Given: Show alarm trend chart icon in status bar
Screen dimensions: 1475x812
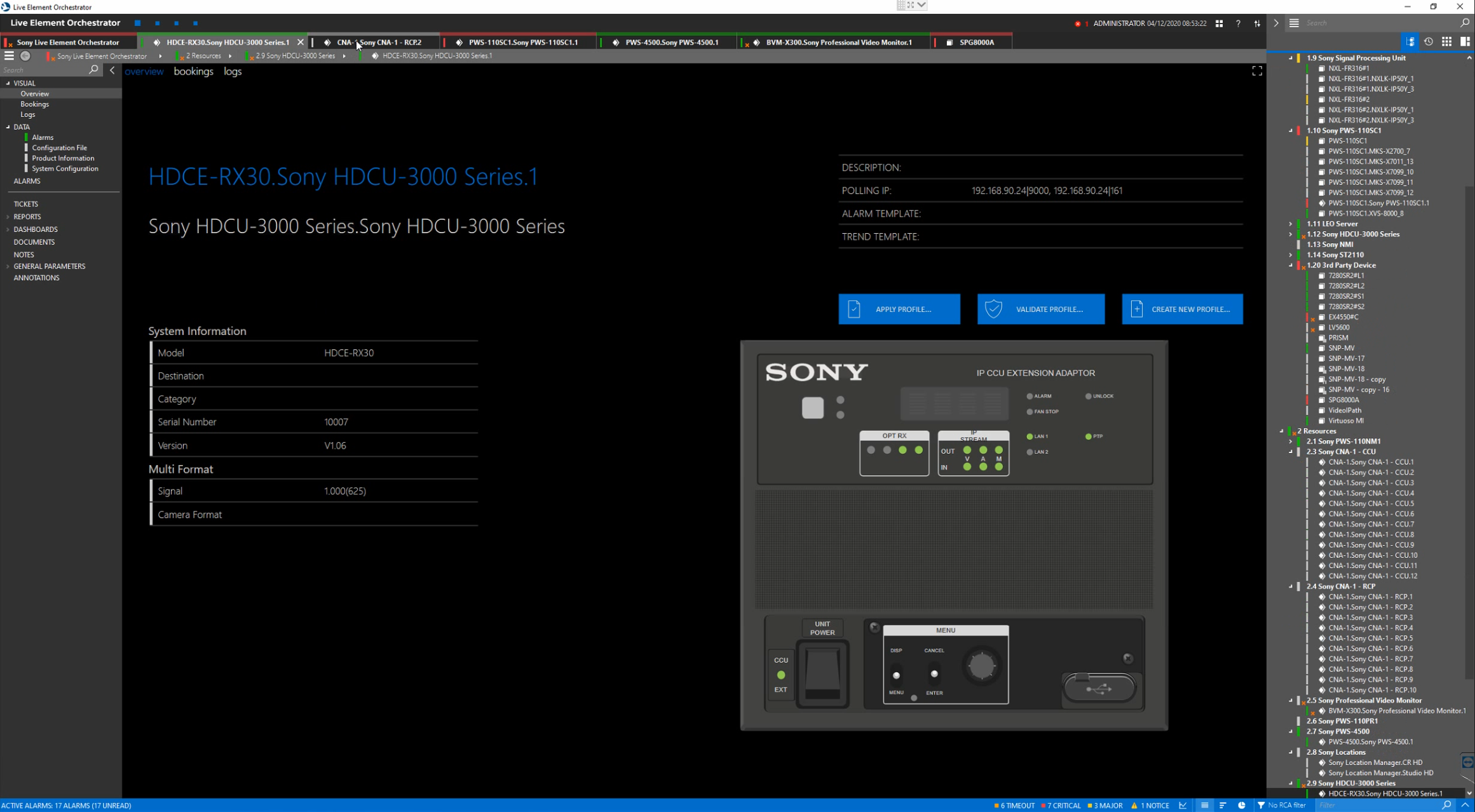Looking at the screenshot, I should click(1183, 805).
